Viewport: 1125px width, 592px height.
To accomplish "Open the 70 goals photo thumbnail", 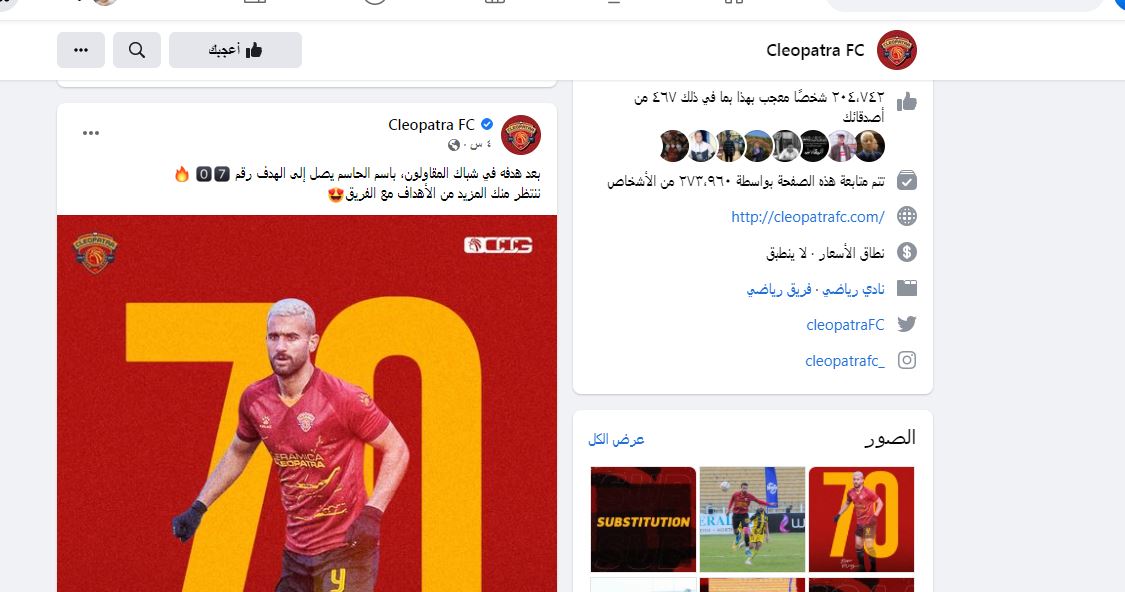I will (861, 520).
